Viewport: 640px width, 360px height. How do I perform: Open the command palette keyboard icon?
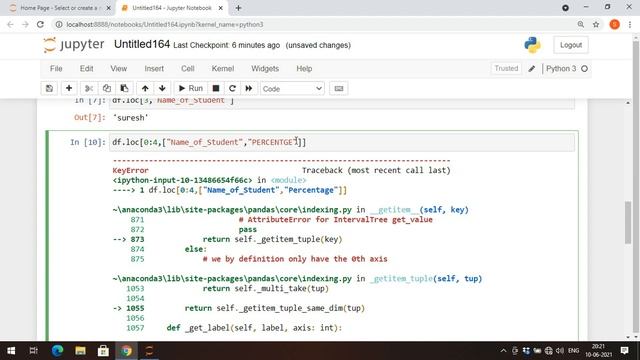339,89
